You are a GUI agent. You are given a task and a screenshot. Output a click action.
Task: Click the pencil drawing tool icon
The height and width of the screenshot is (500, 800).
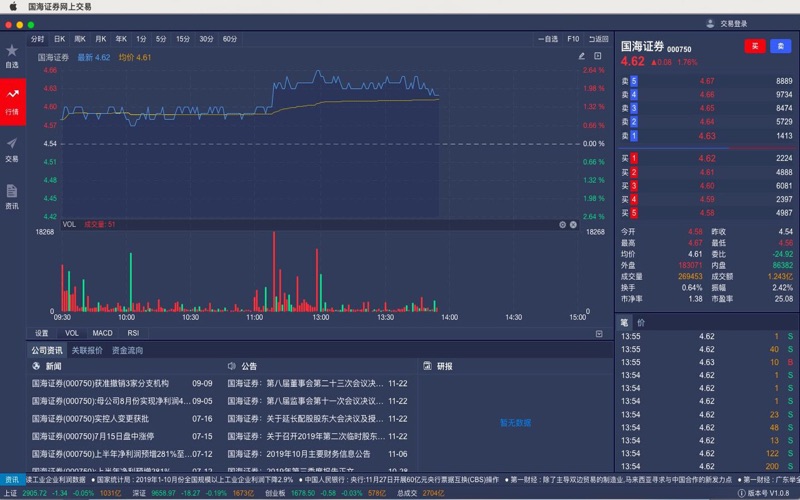pos(581,56)
